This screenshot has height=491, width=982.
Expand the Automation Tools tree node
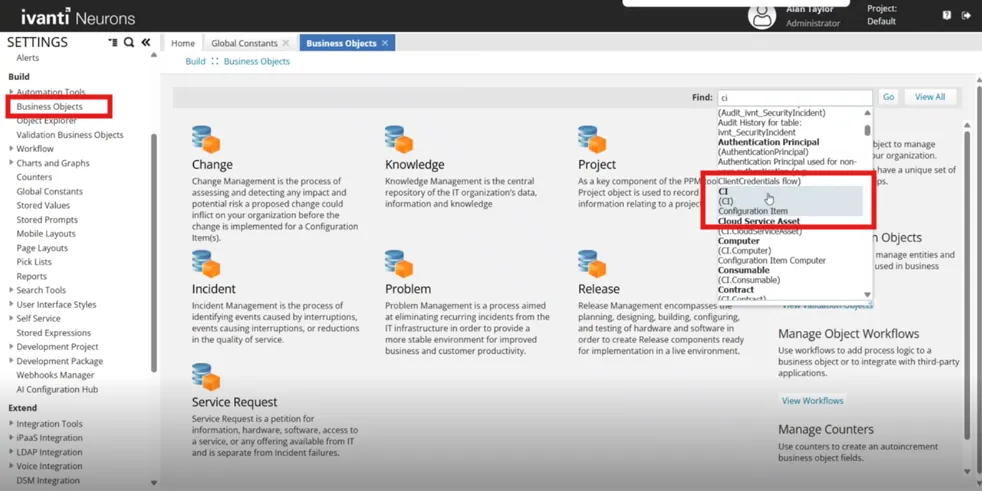click(x=11, y=92)
